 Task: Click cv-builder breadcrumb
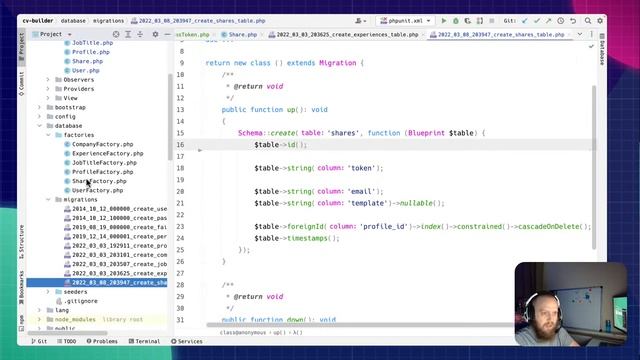pyautogui.click(x=38, y=21)
